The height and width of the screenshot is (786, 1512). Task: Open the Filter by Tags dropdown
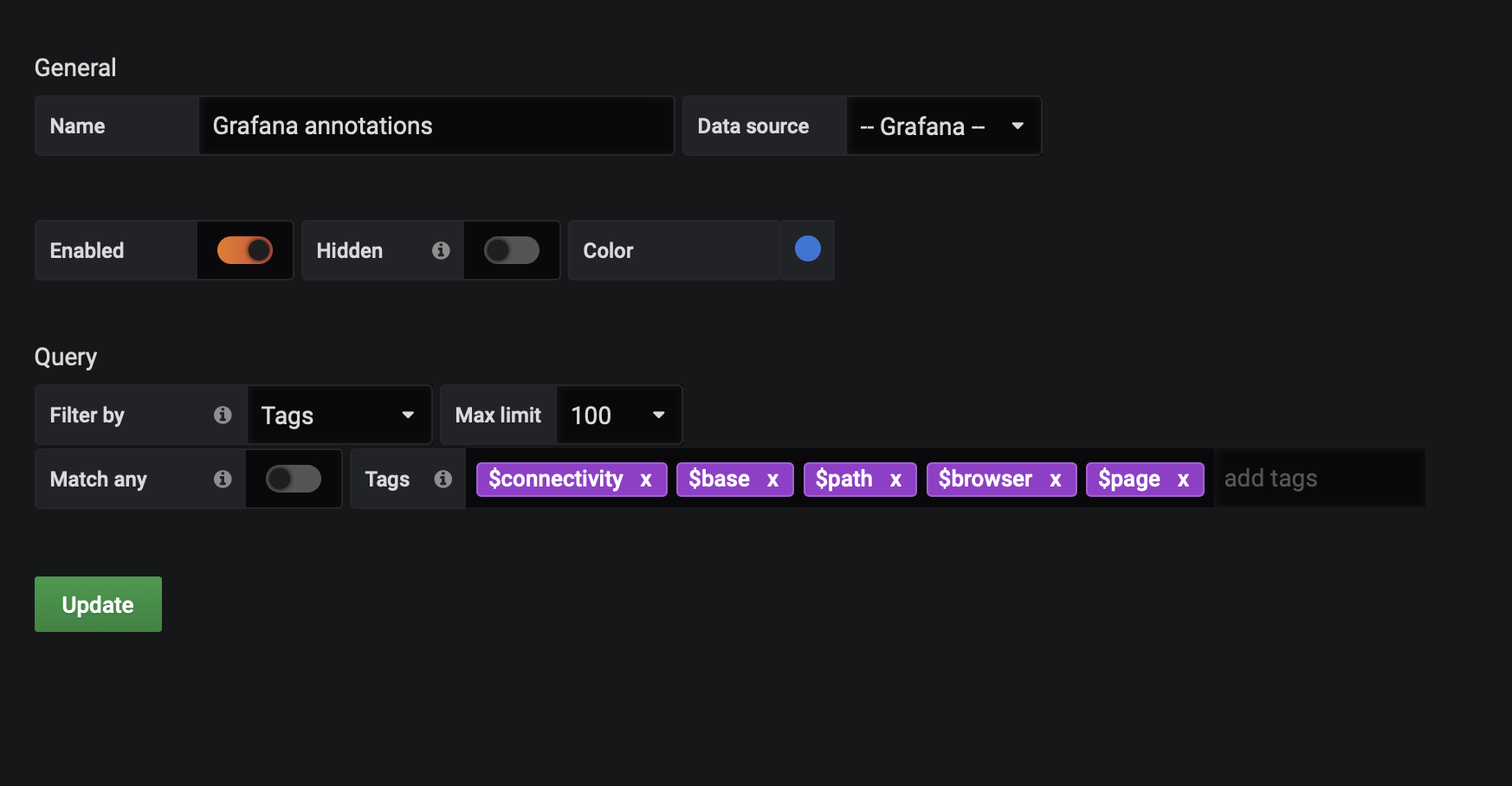tap(339, 415)
